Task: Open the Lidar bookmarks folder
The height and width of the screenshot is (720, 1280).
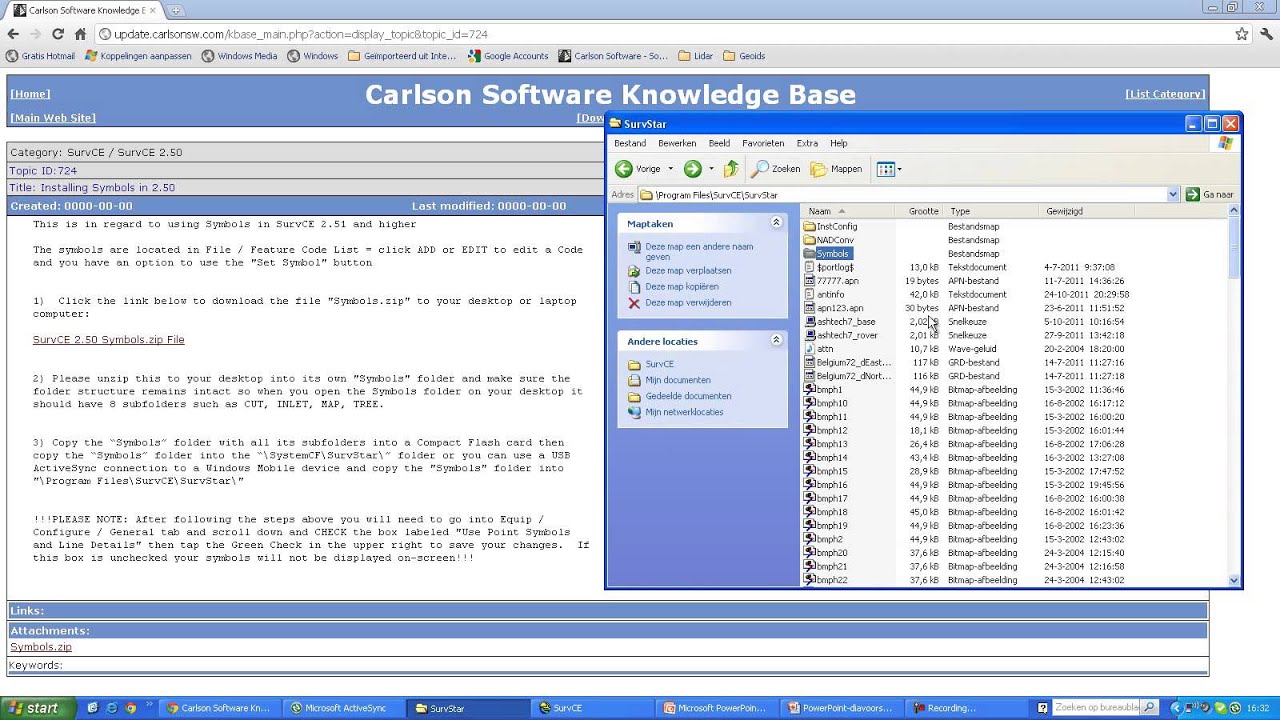Action: click(x=698, y=56)
